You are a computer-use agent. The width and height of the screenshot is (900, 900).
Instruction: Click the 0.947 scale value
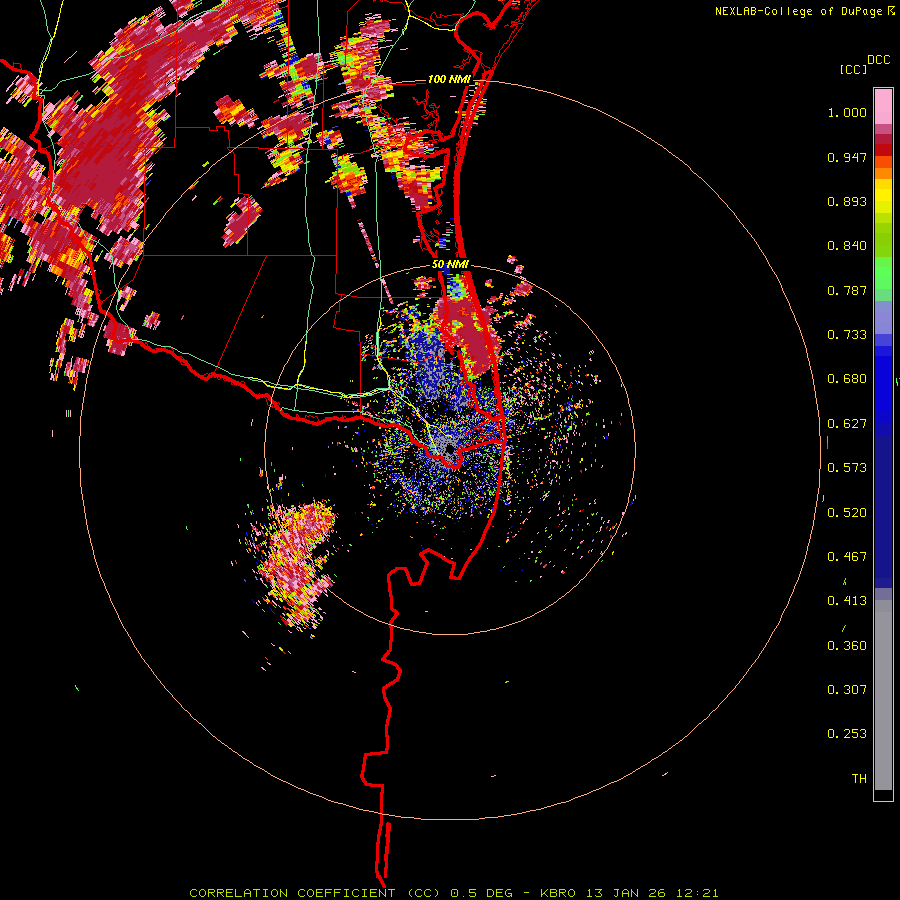847,157
